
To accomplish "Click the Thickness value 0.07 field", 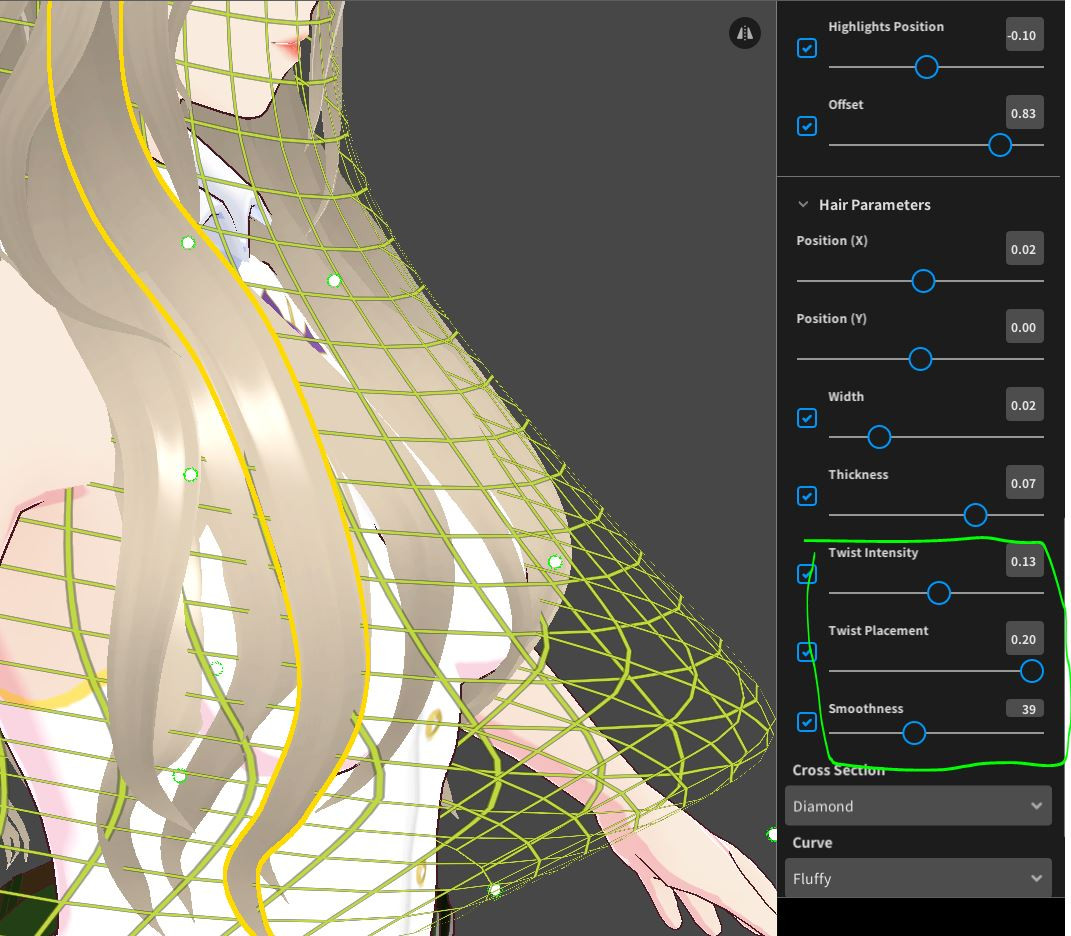I will tap(1024, 482).
